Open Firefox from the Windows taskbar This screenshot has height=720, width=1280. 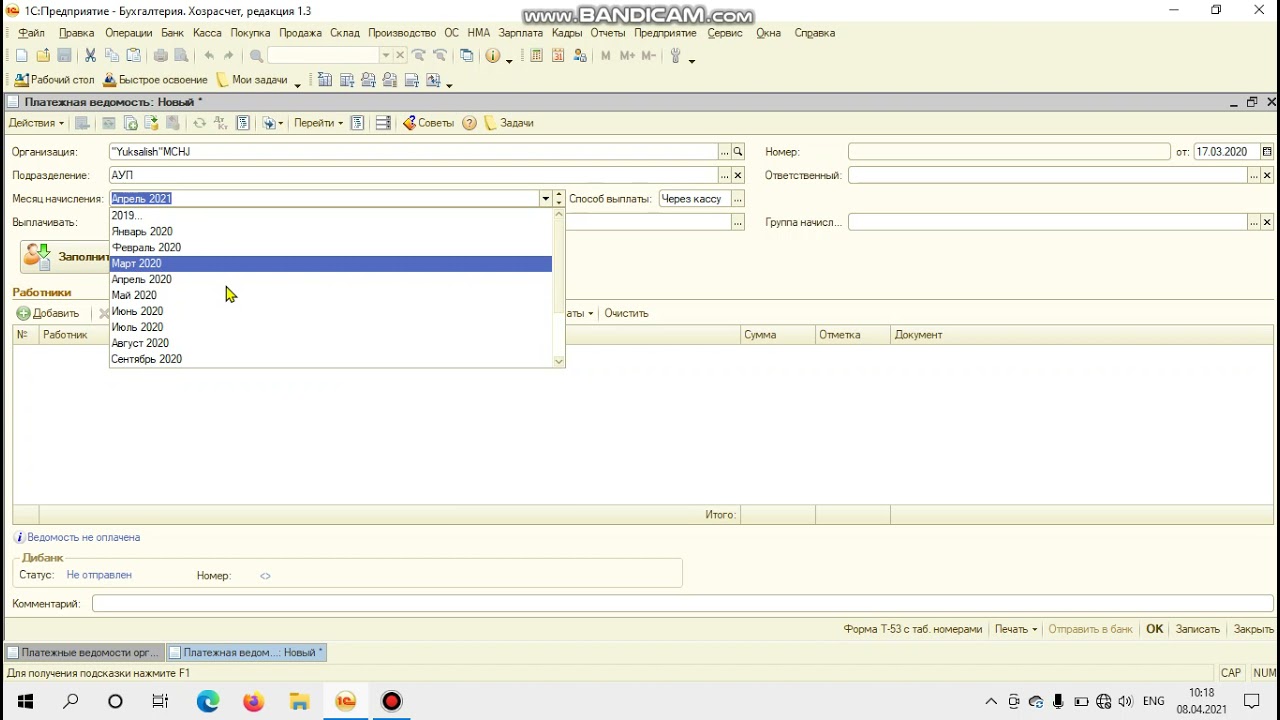[x=253, y=701]
